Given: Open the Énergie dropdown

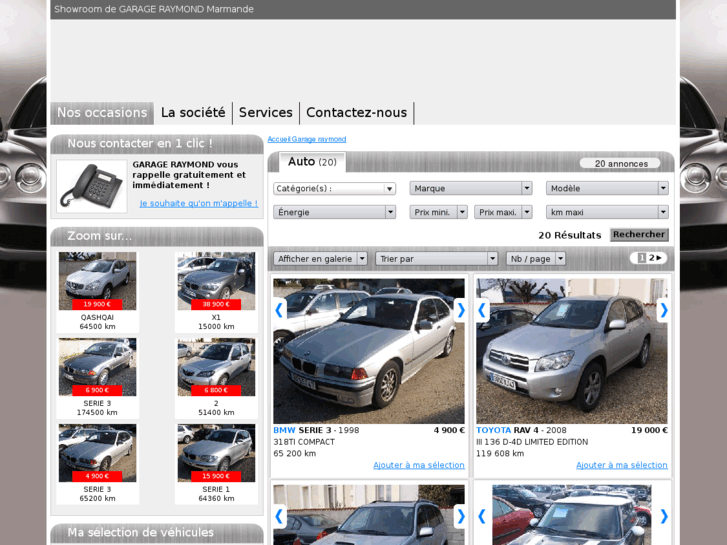Looking at the screenshot, I should tap(334, 212).
